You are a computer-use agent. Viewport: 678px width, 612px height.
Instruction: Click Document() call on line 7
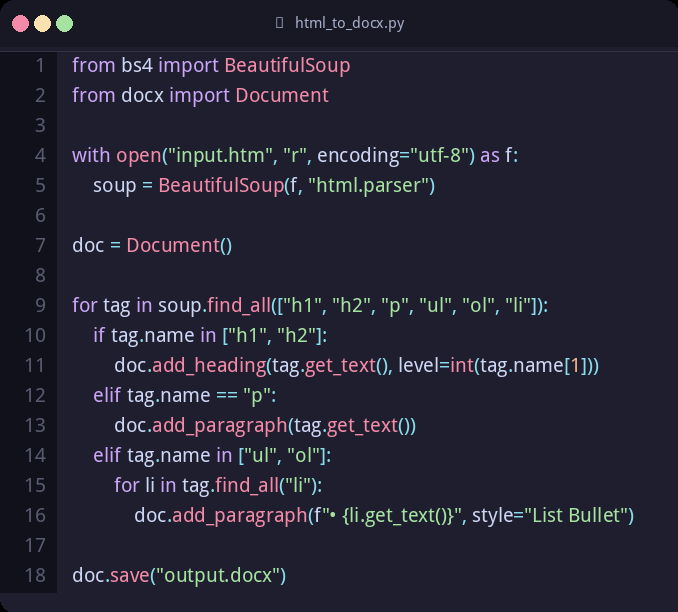179,246
